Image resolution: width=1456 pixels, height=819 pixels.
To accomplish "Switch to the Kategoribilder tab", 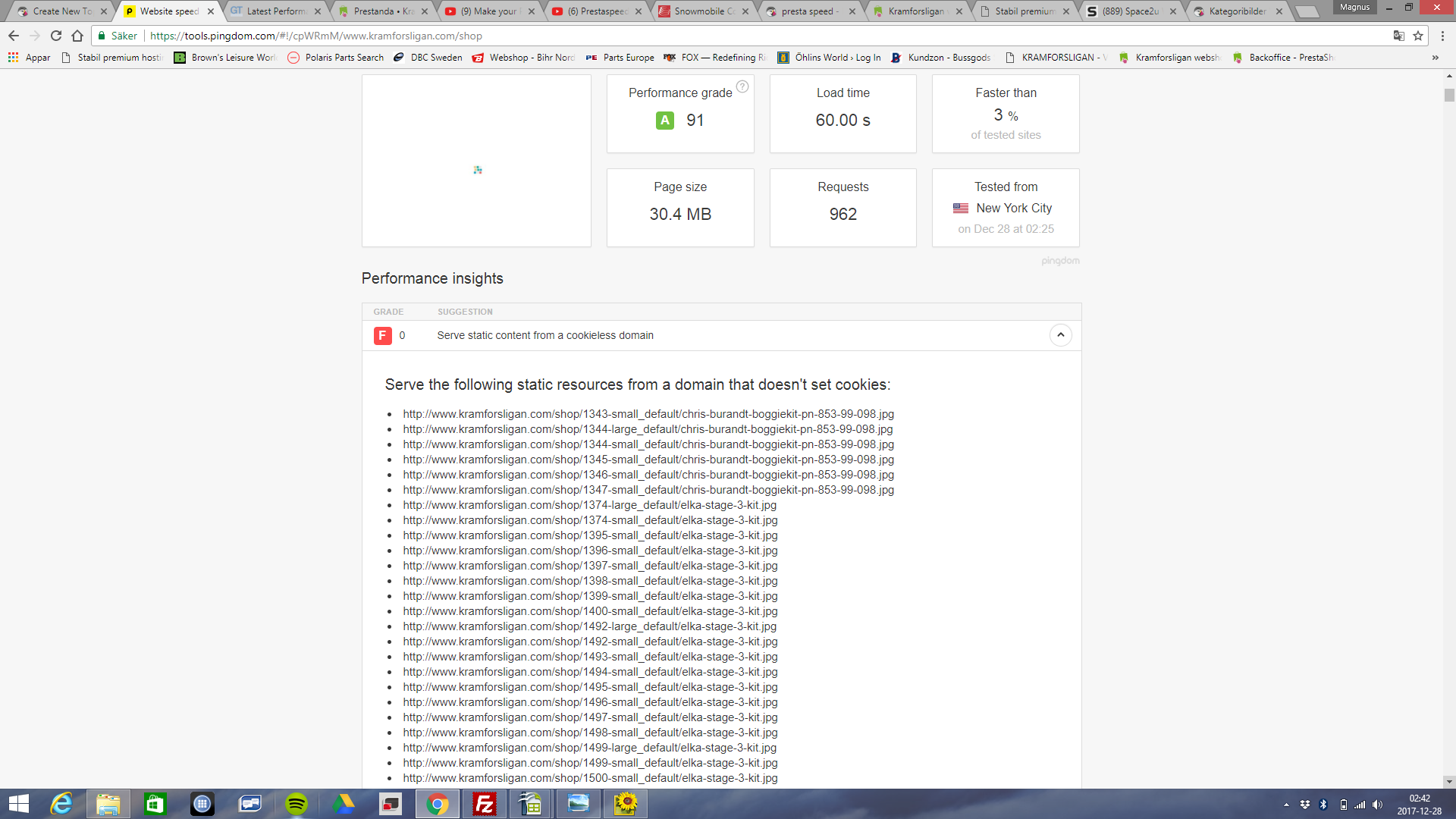I will 1236,11.
